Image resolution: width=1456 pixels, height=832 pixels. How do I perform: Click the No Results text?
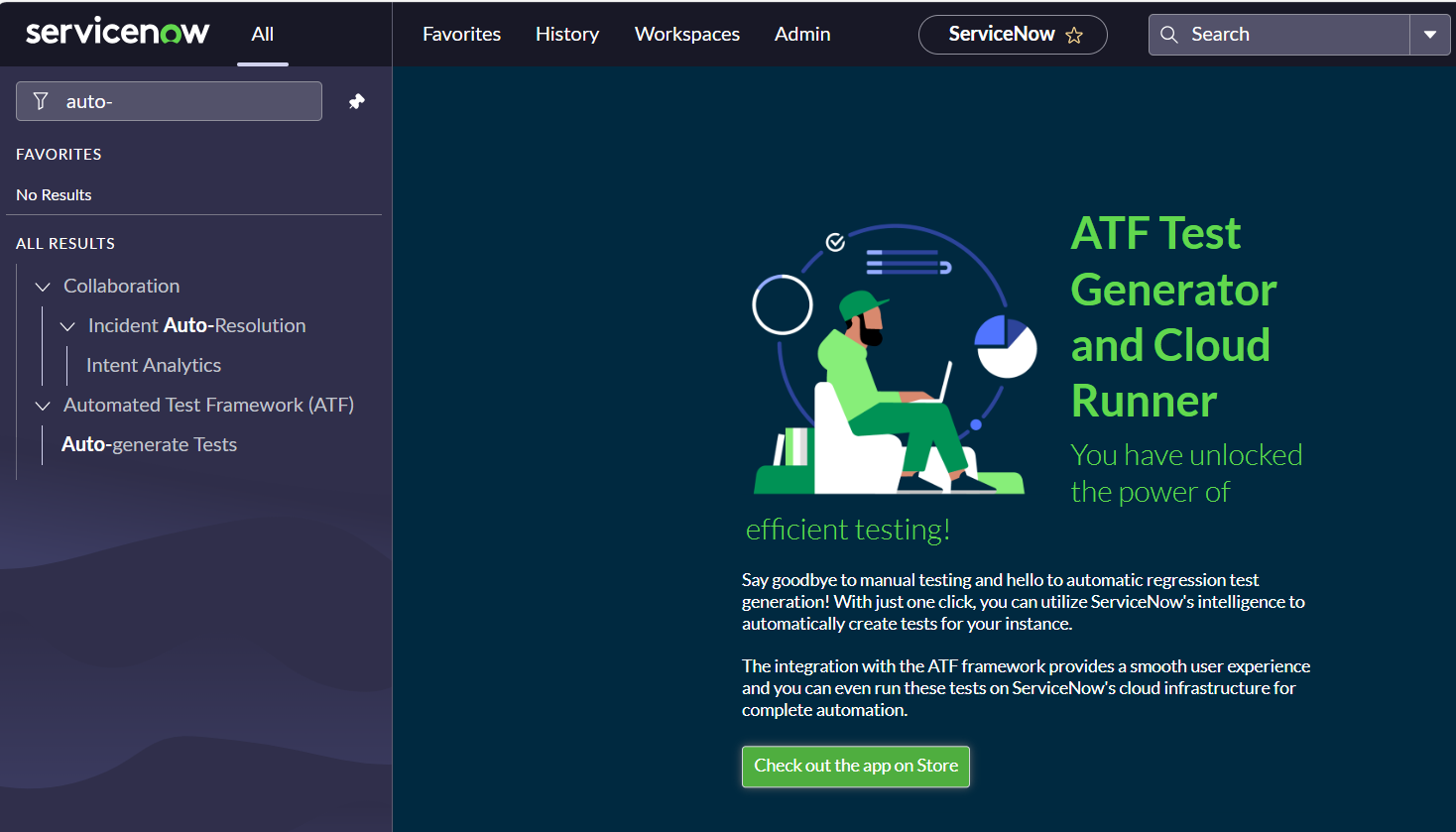point(54,195)
